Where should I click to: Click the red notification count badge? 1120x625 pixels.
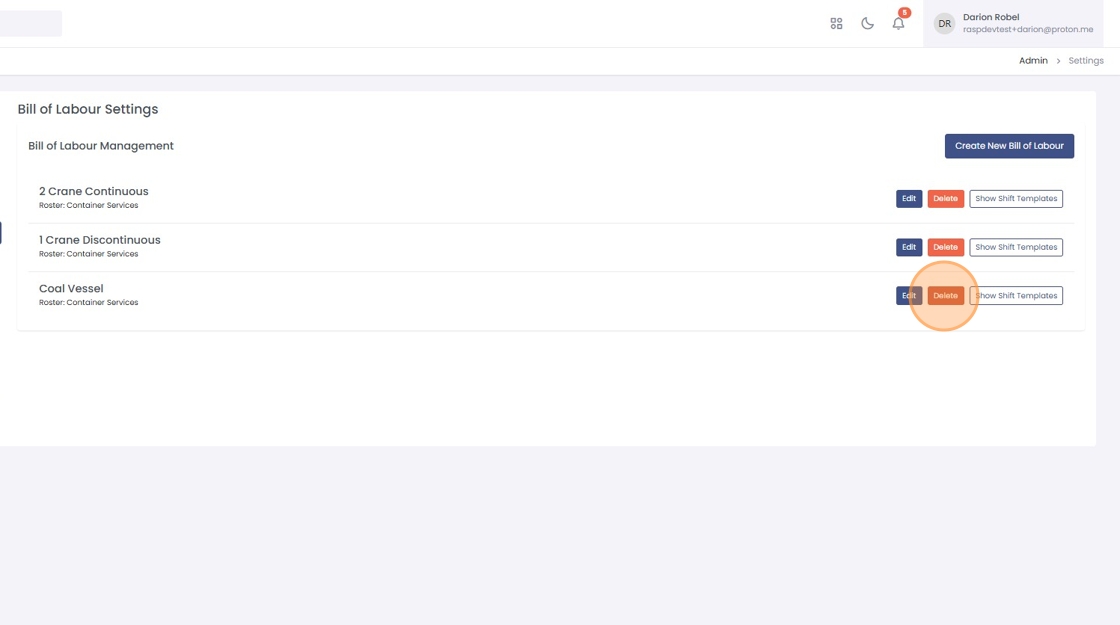click(904, 13)
